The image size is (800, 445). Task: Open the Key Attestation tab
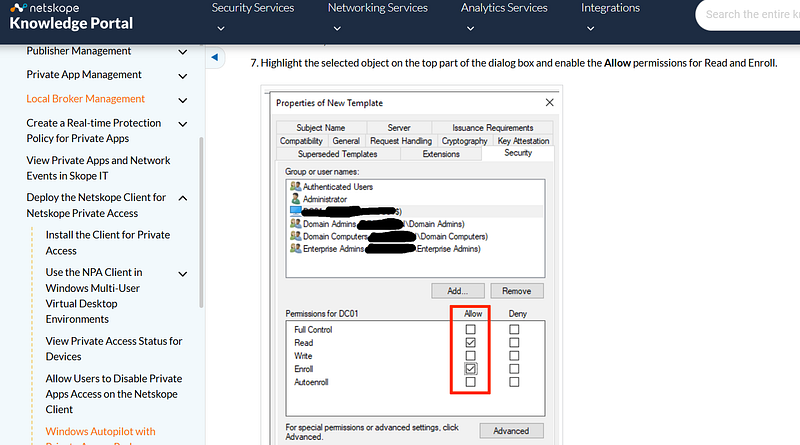[x=523, y=141]
